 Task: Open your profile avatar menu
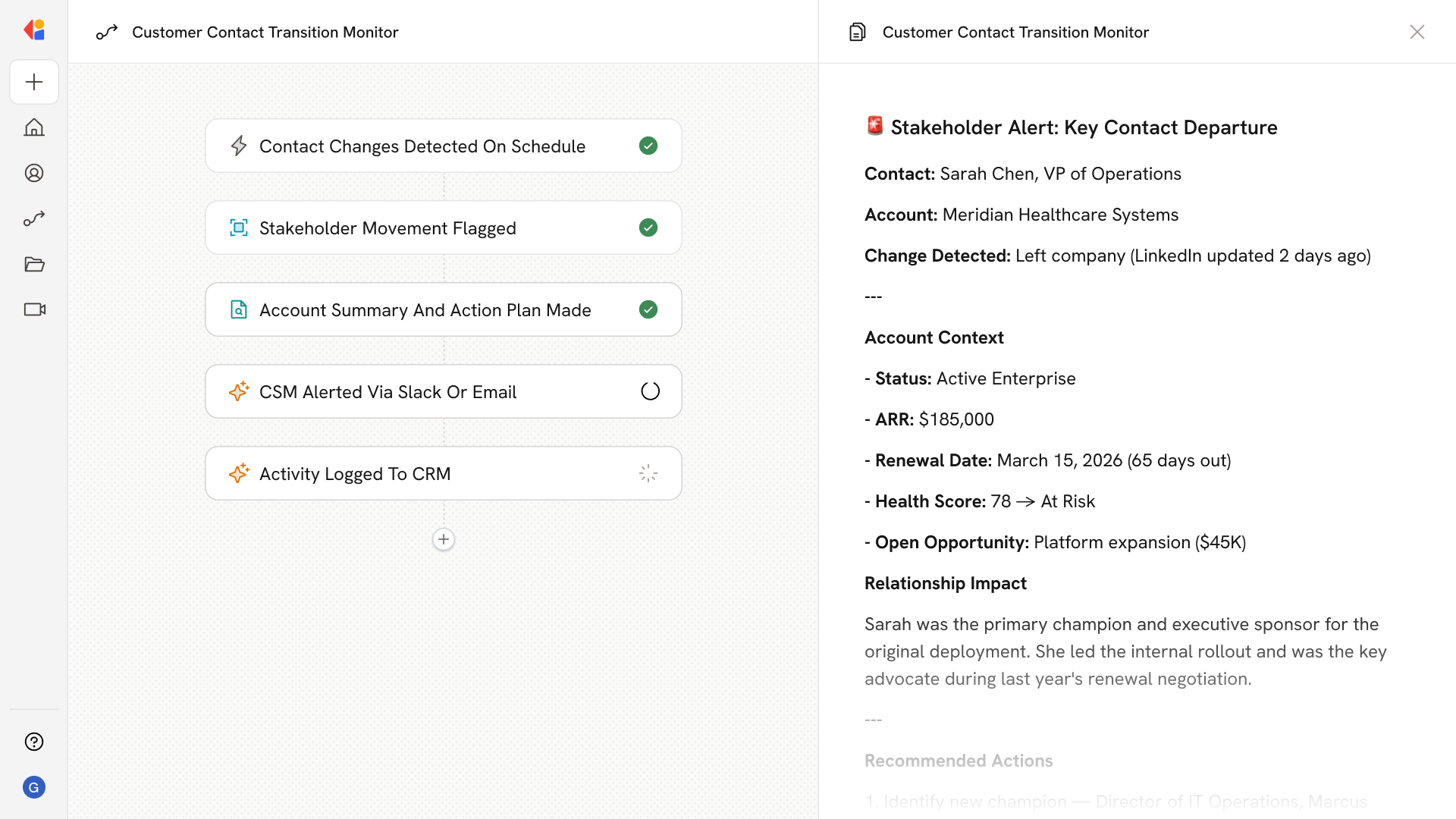[x=34, y=787]
